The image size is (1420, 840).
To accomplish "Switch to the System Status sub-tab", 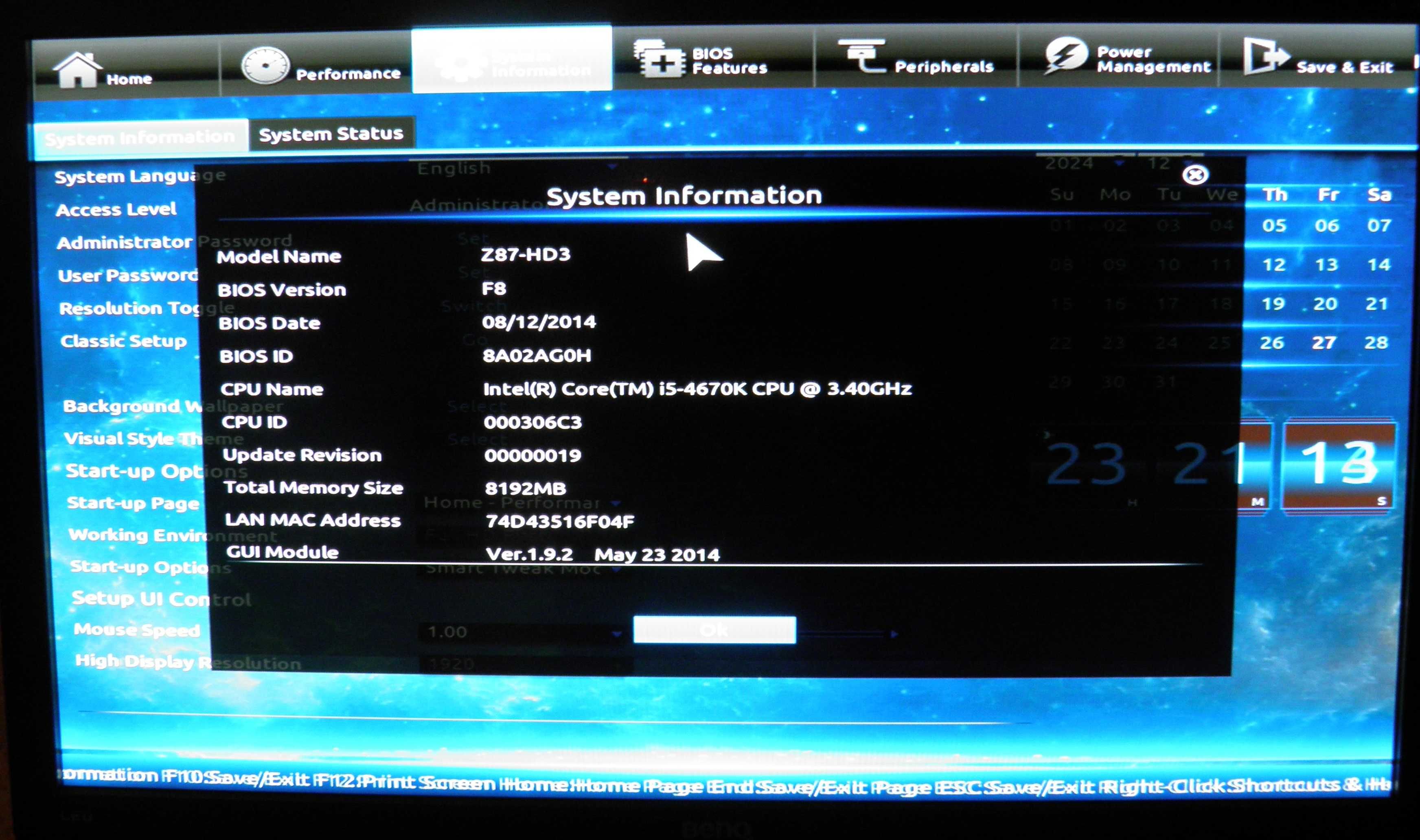I will point(331,133).
